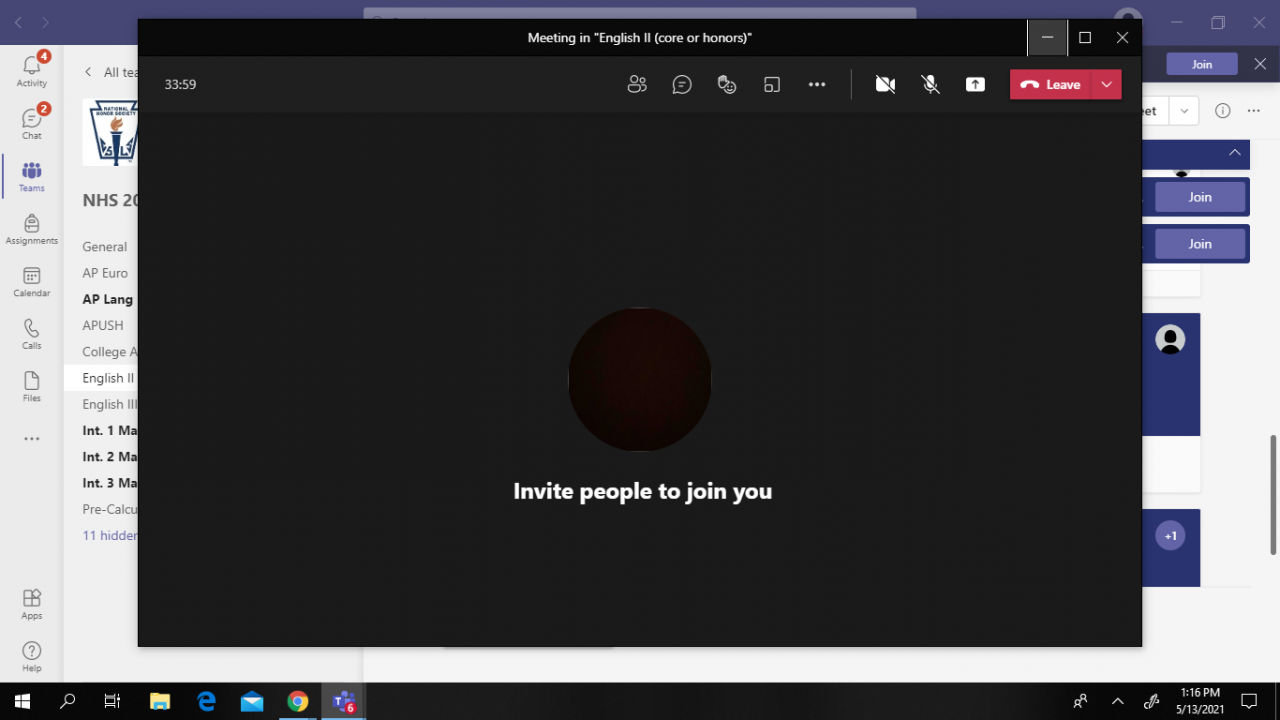This screenshot has height=720, width=1280.
Task: Open Activity in the left sidebar
Action: 32,70
